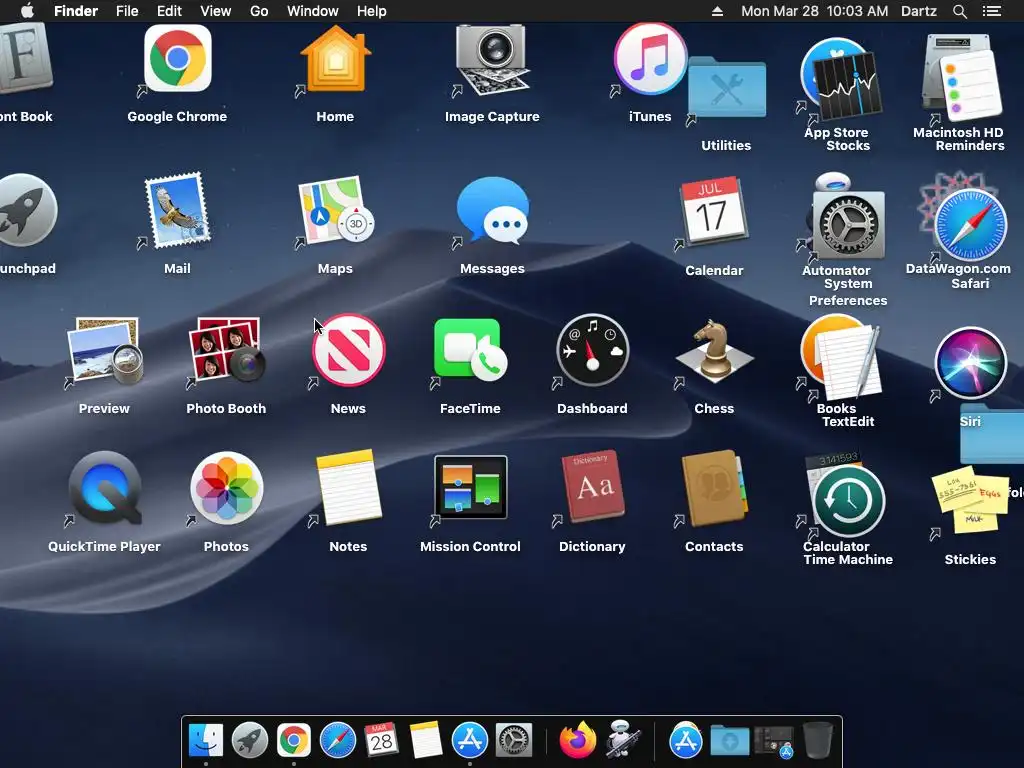This screenshot has height=768, width=1024.
Task: Select the TextEdit notepad desktop icon
Action: point(849,362)
